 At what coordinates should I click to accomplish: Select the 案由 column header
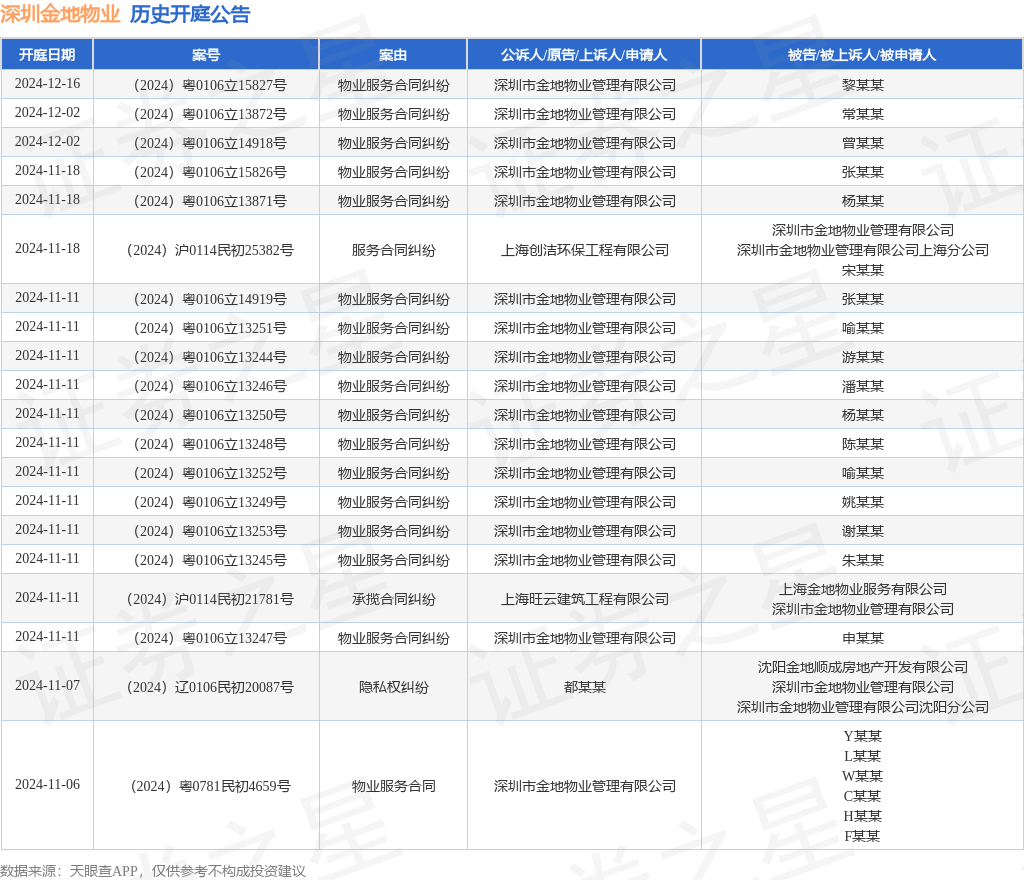393,55
